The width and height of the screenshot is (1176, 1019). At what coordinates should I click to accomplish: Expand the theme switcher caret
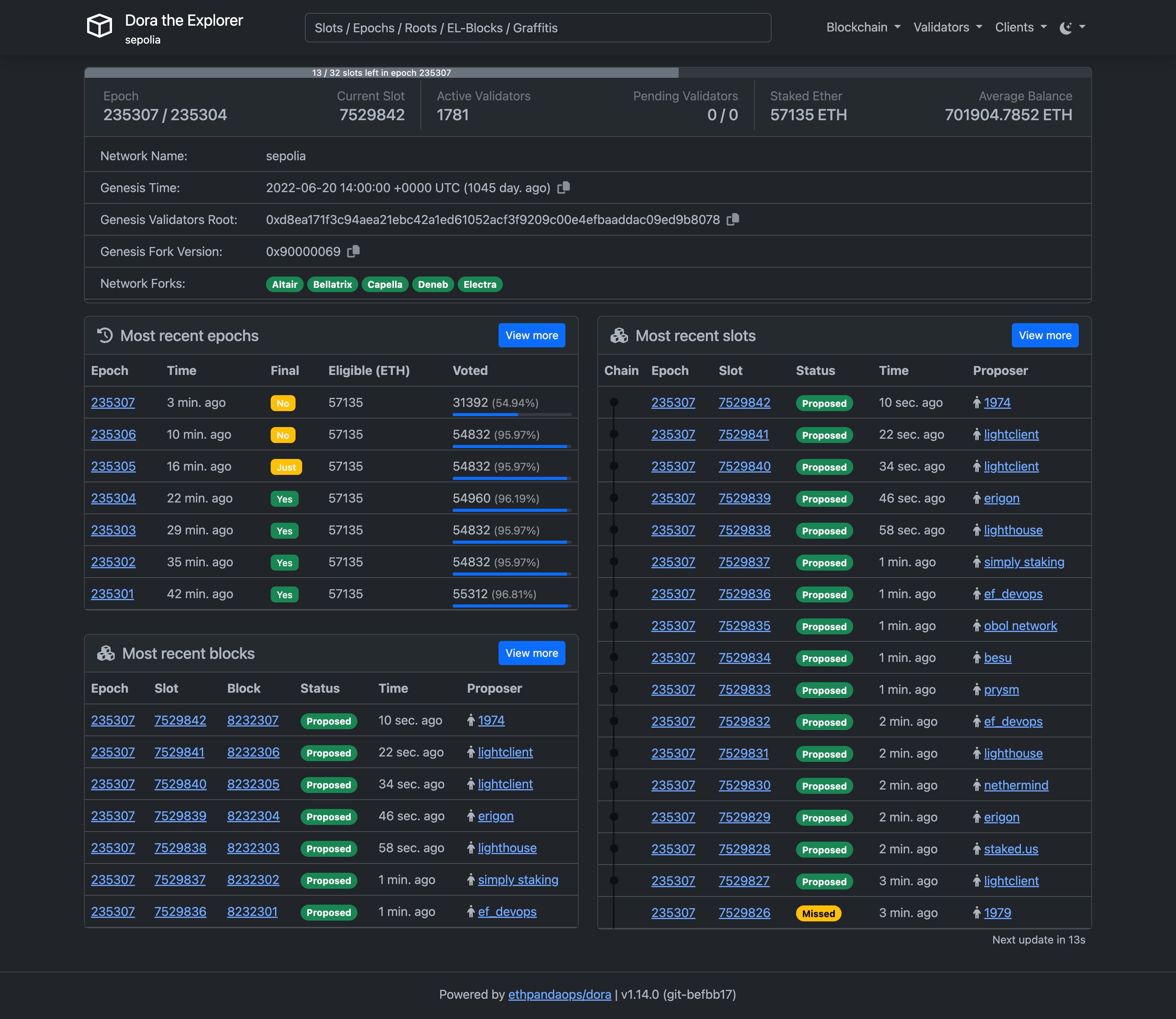1082,27
